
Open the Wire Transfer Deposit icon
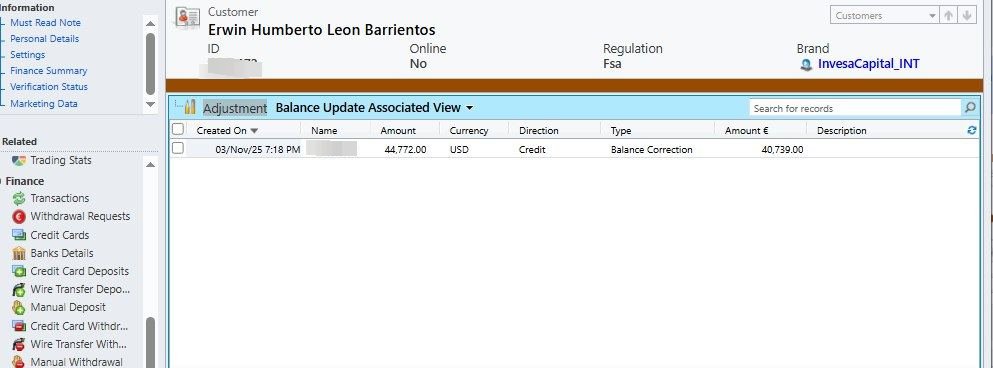[x=19, y=289]
